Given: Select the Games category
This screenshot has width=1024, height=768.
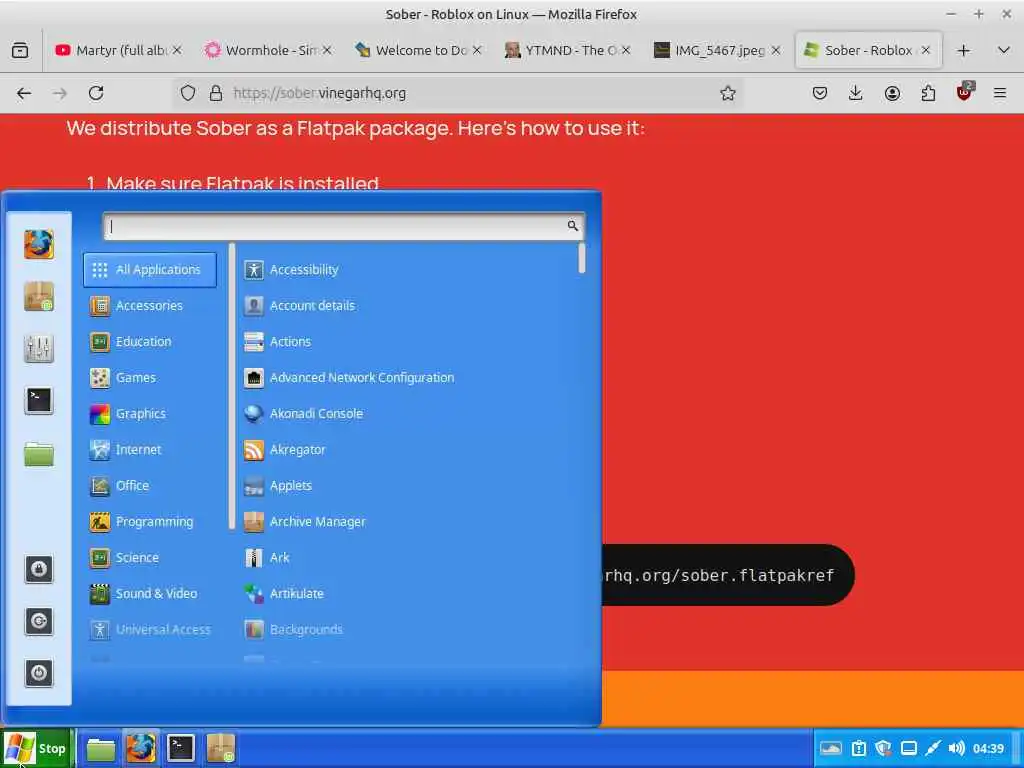Looking at the screenshot, I should (150, 377).
